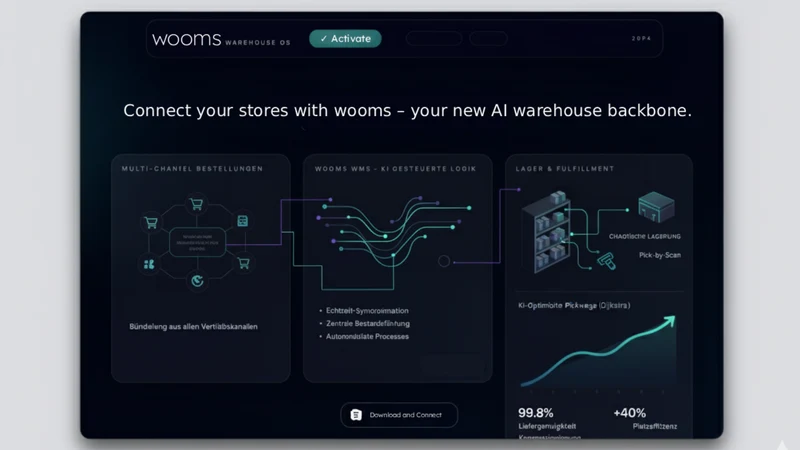Click the KI-Optimierte Pickwege chart title
This screenshot has width=800, height=450.
pyautogui.click(x=574, y=306)
